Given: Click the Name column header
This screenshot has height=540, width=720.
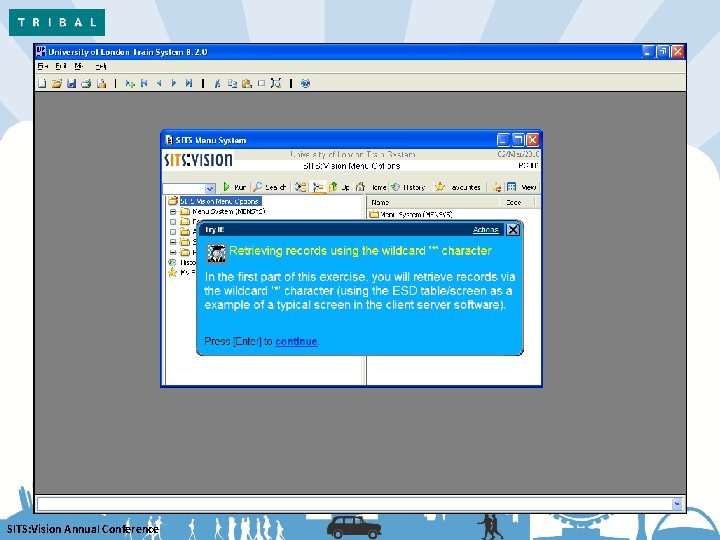Looking at the screenshot, I should (433, 202).
